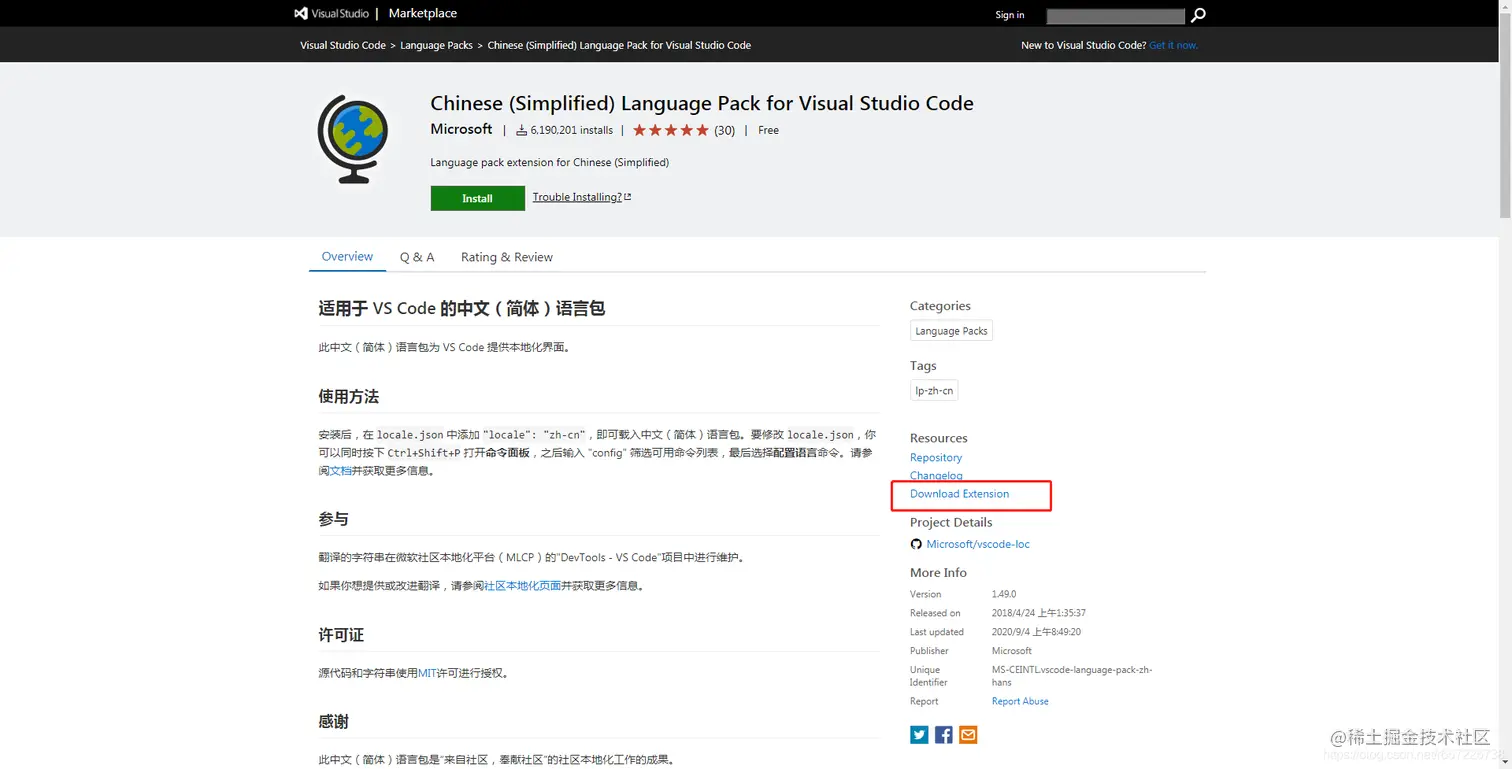This screenshot has width=1512, height=769.
Task: Click the Marketplace header link
Action: pyautogui.click(x=423, y=14)
